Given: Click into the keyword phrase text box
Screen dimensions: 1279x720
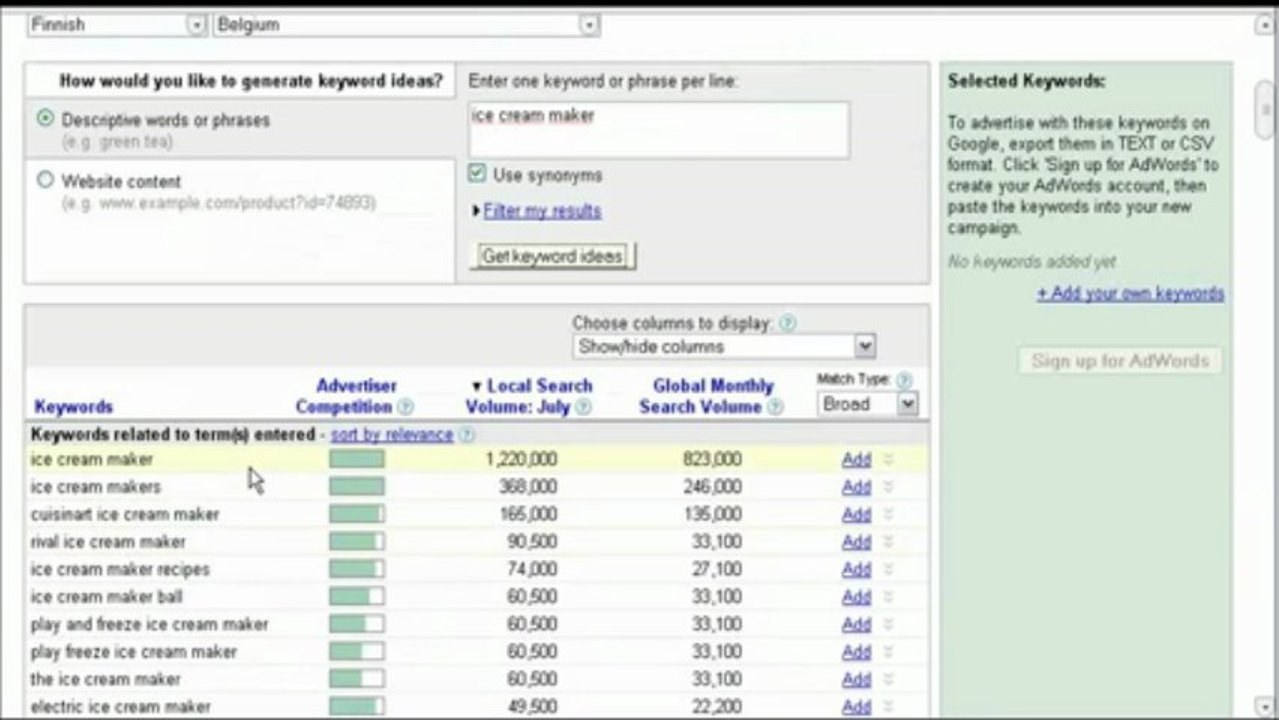Looking at the screenshot, I should (x=659, y=129).
